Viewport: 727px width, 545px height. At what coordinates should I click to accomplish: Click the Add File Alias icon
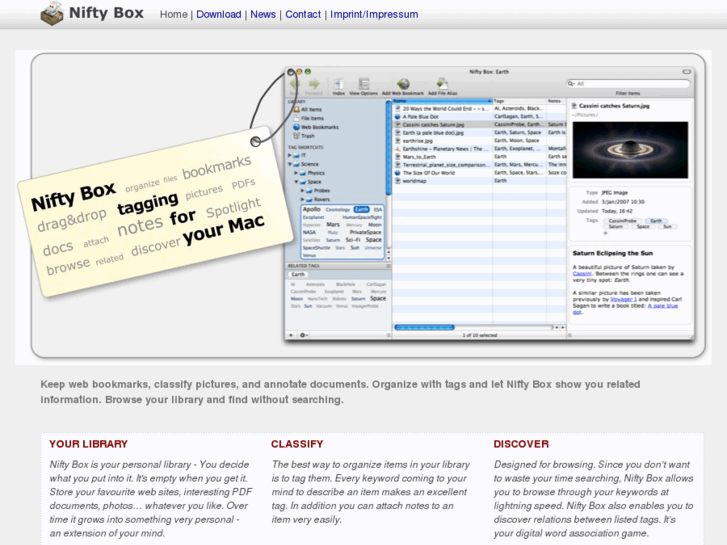point(442,84)
